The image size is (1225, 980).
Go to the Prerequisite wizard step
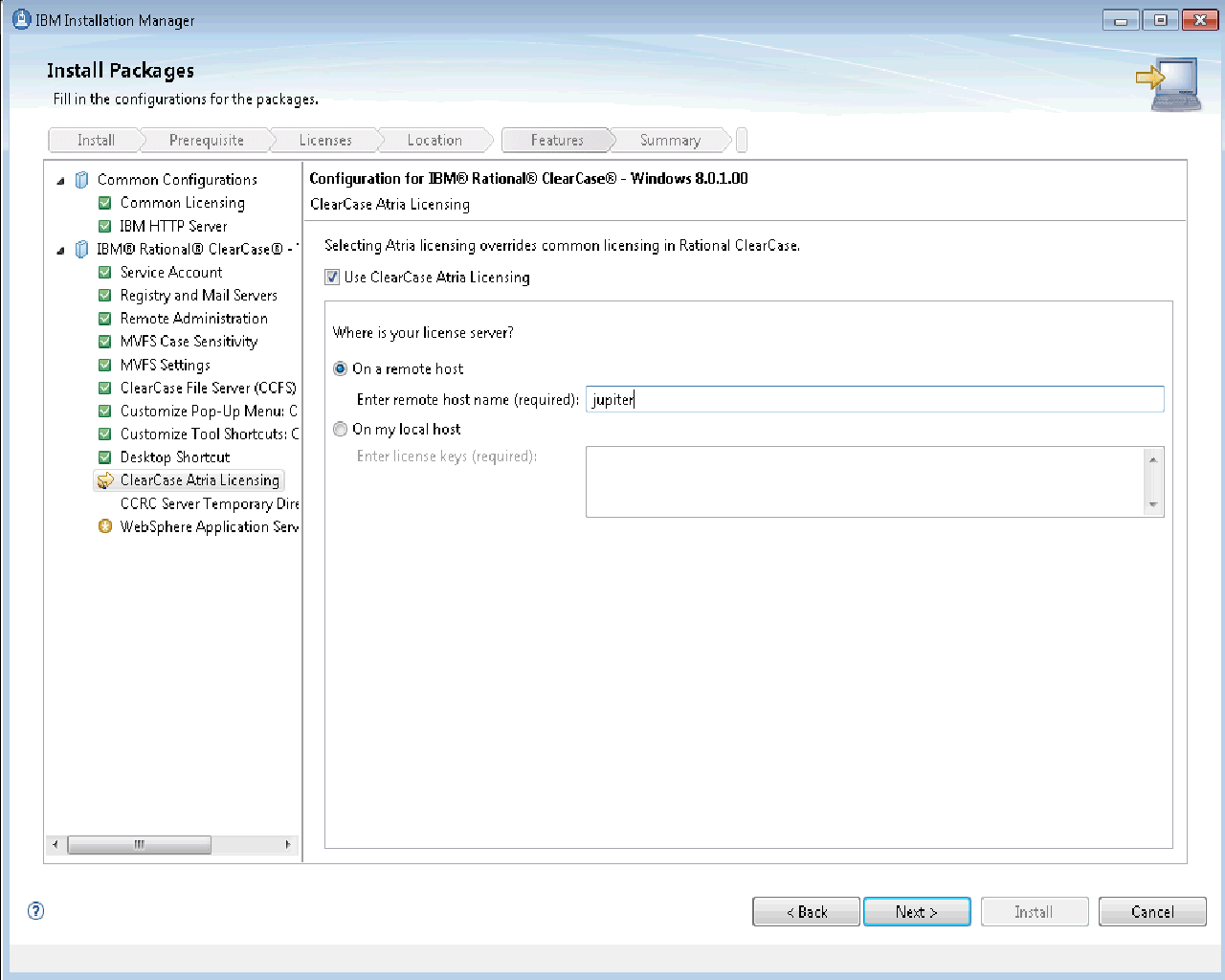tap(207, 141)
